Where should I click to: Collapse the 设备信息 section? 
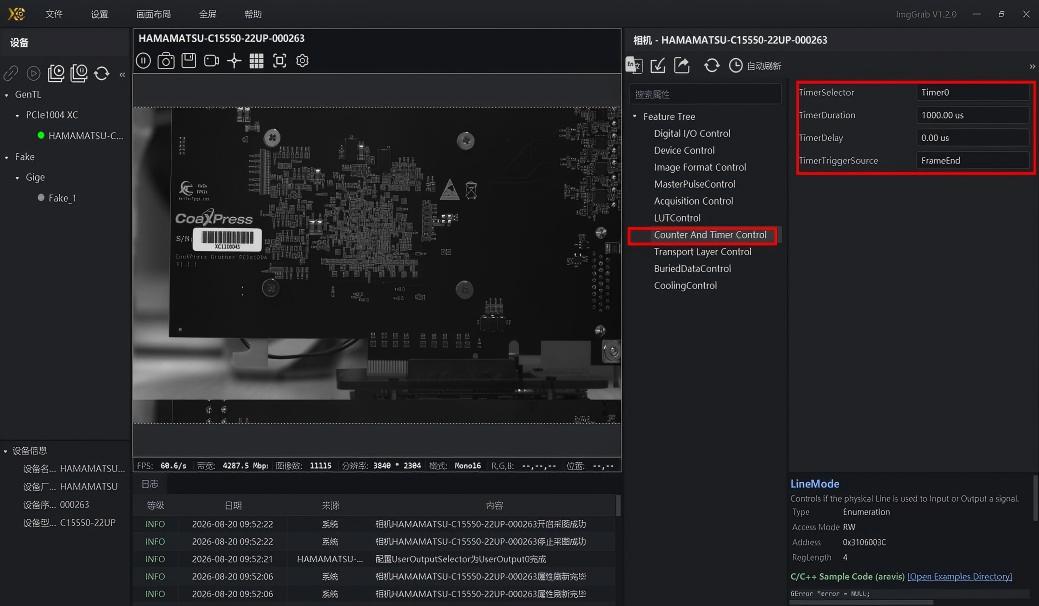click(x=6, y=451)
